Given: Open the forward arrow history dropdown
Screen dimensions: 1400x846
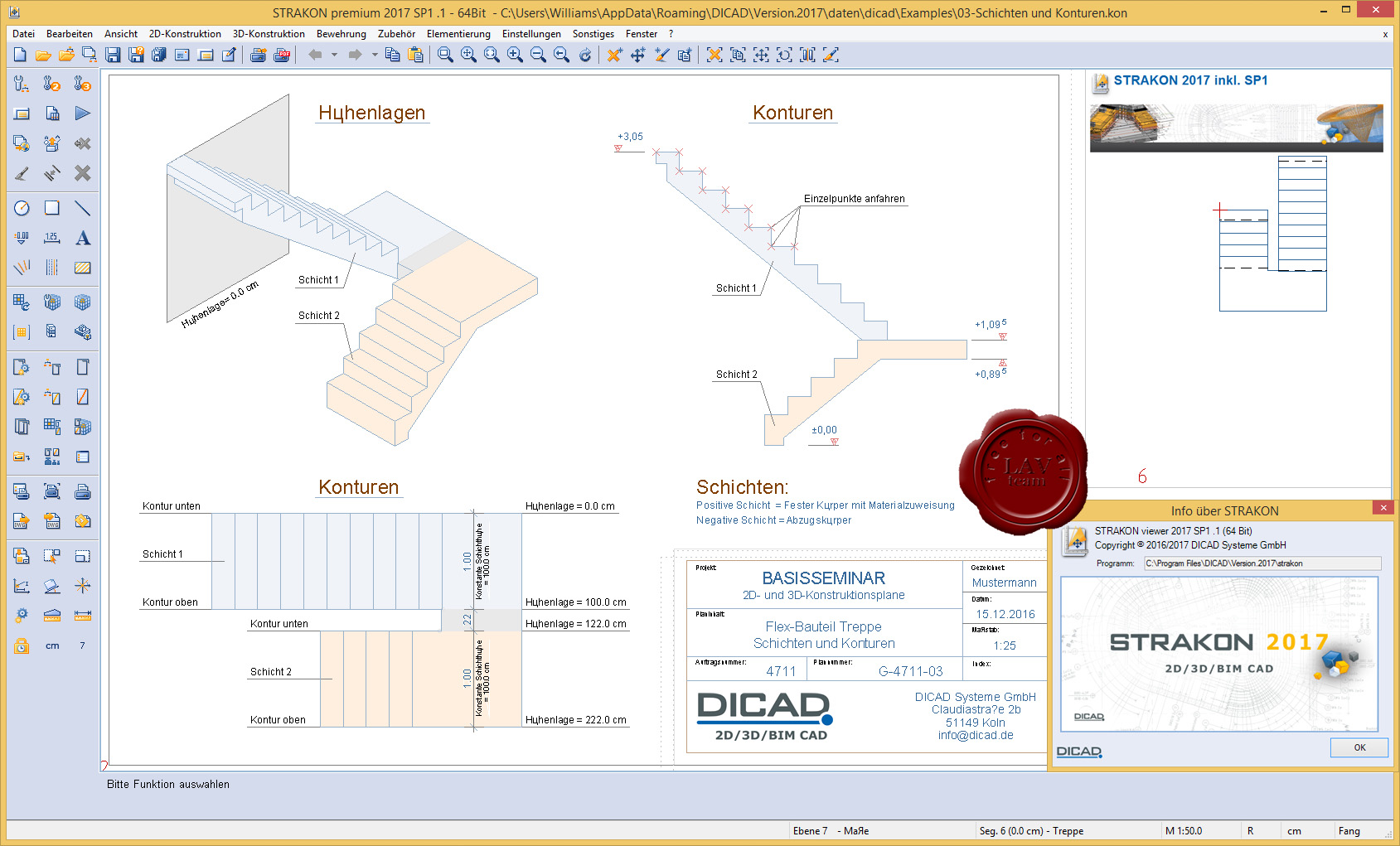Looking at the screenshot, I should click(374, 55).
